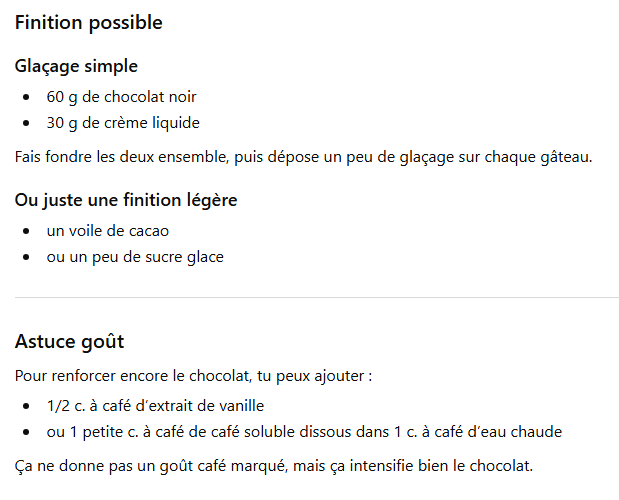Click the bullet point before "1/2 c. à café"
Screen dimensions: 619x500
[26, 407]
